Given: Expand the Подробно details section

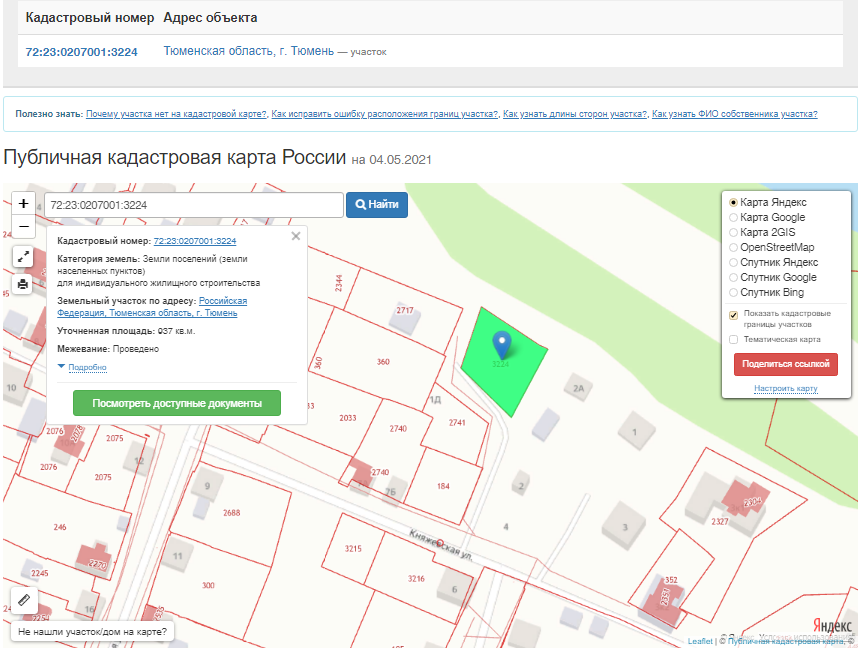Looking at the screenshot, I should coord(87,367).
